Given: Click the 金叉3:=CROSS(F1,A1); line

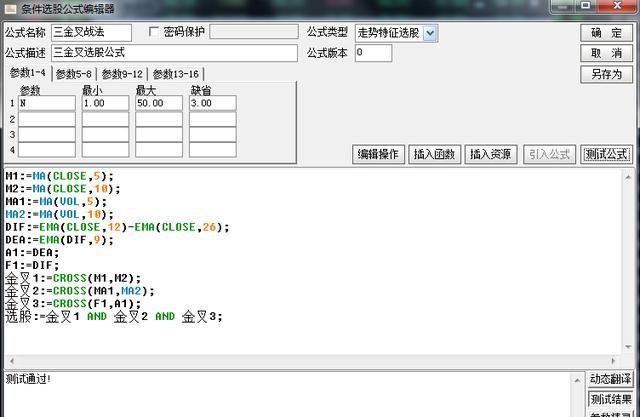Looking at the screenshot, I should 73,304.
